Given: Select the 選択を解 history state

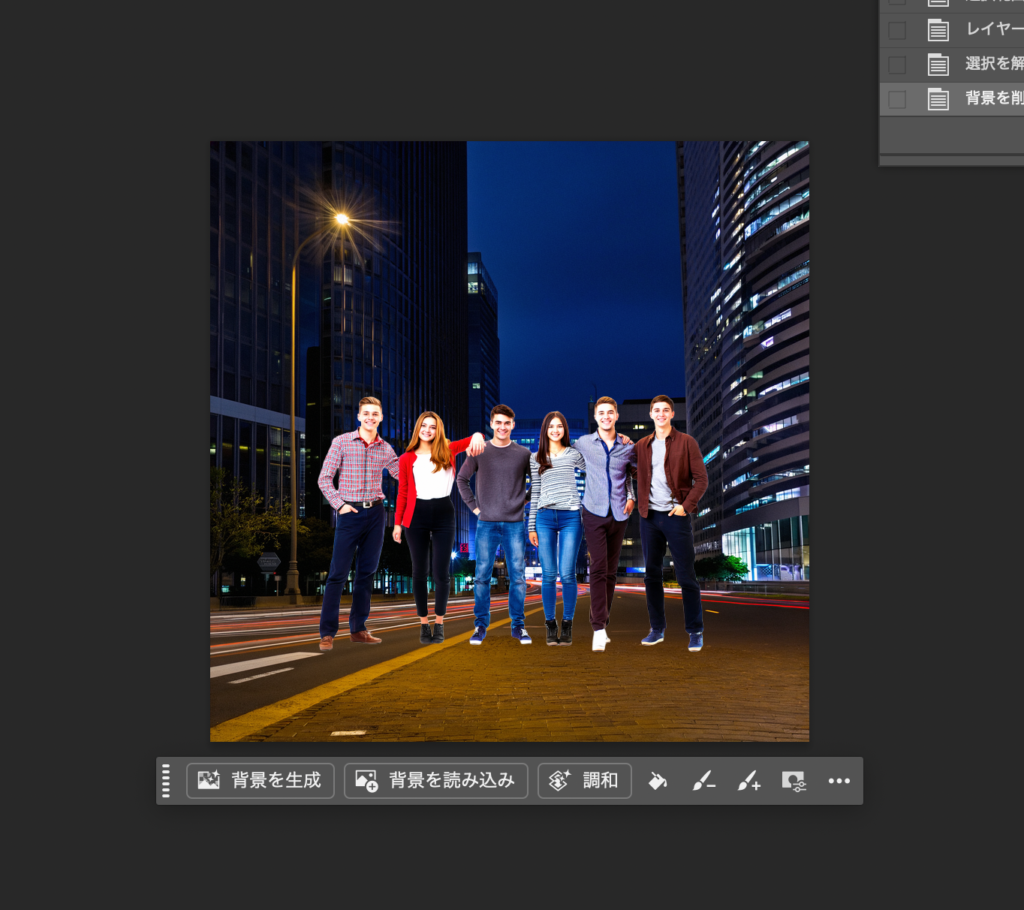Looking at the screenshot, I should (x=992, y=65).
